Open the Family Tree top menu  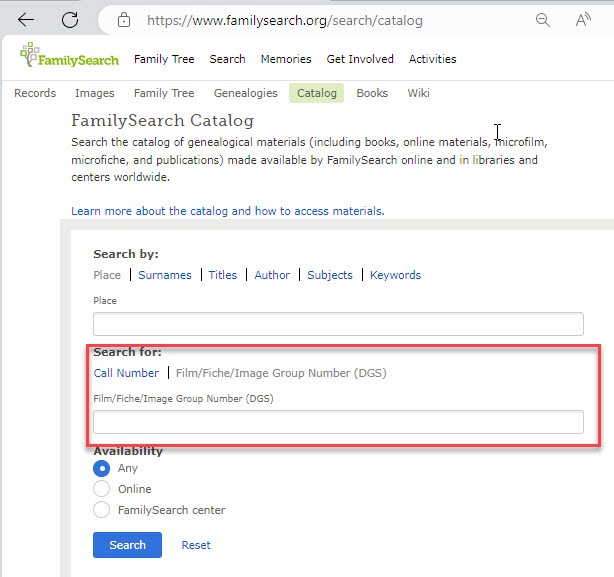pyautogui.click(x=164, y=59)
